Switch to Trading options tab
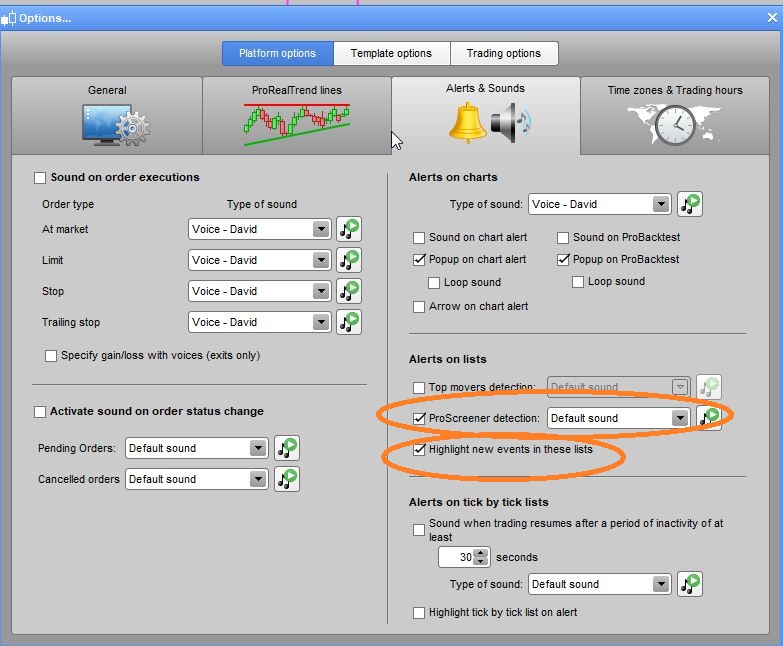The height and width of the screenshot is (646, 783). [x=504, y=53]
